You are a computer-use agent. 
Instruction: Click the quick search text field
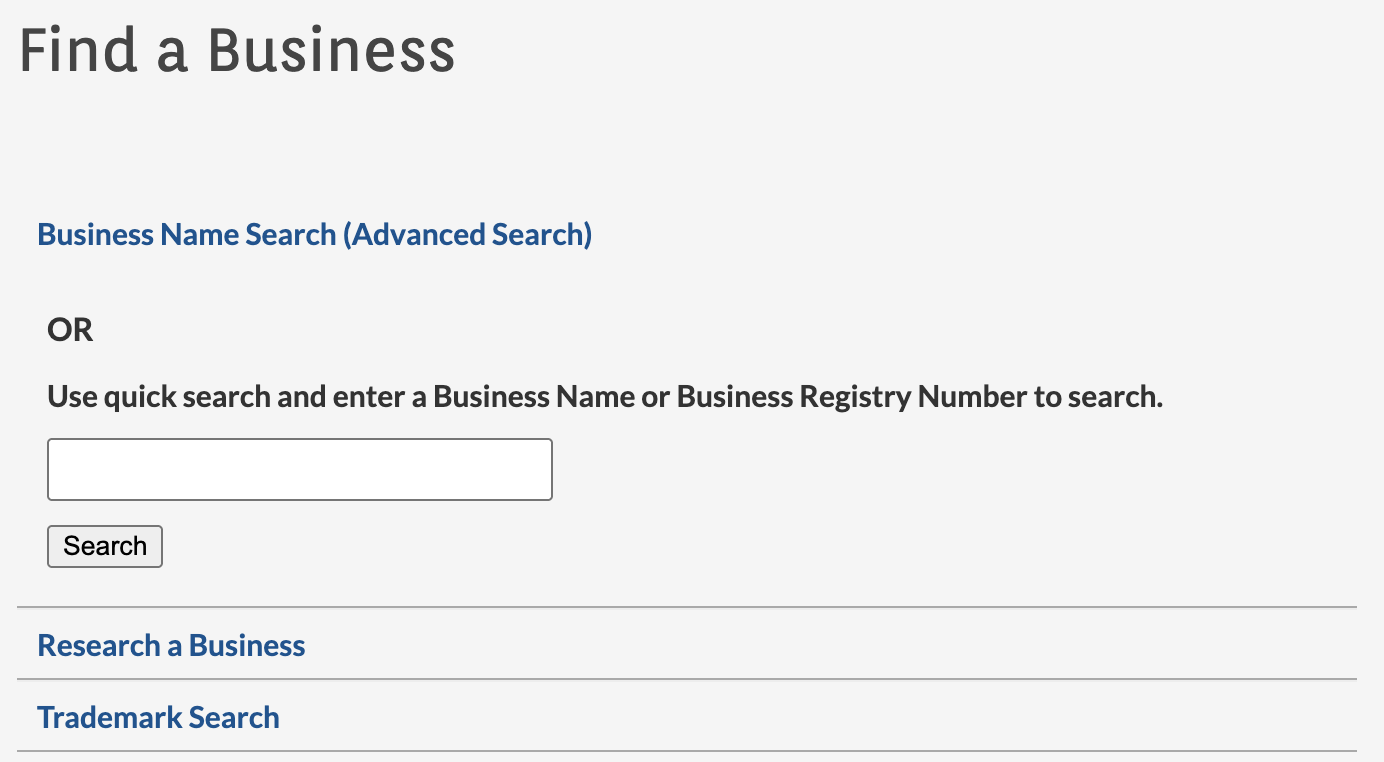click(299, 469)
